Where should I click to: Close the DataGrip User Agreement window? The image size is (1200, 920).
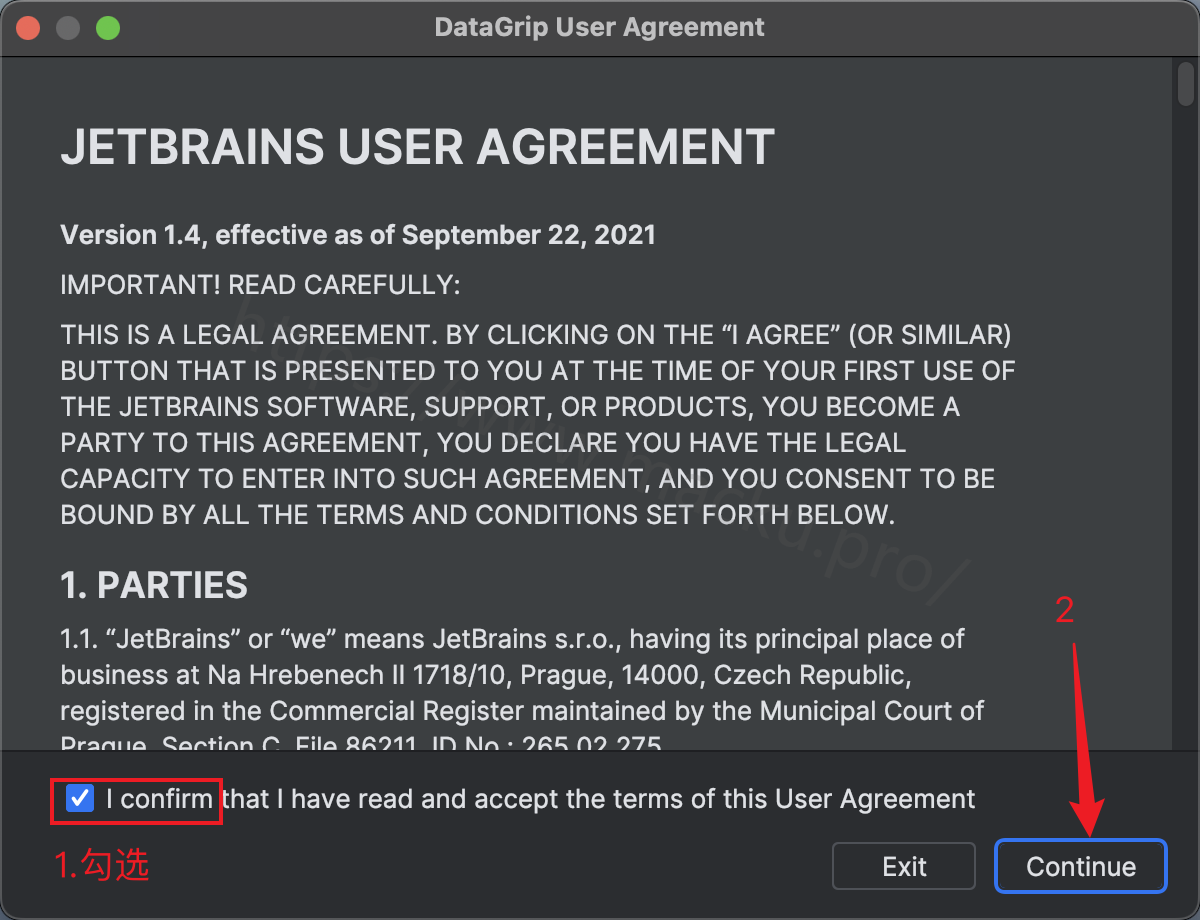click(x=28, y=27)
